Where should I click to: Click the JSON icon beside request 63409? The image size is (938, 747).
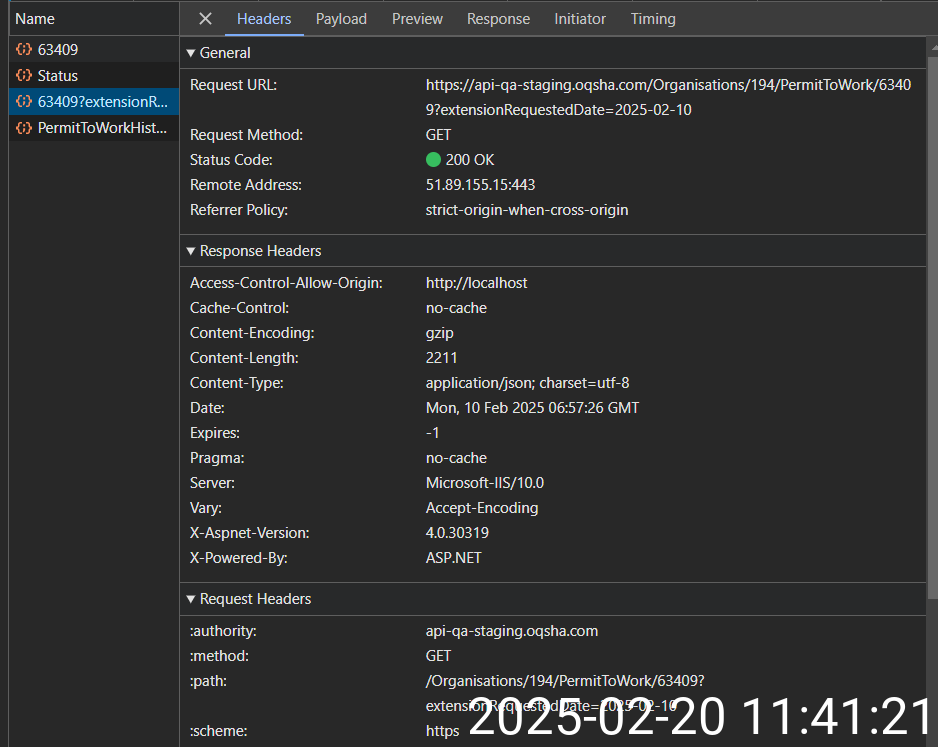point(23,49)
